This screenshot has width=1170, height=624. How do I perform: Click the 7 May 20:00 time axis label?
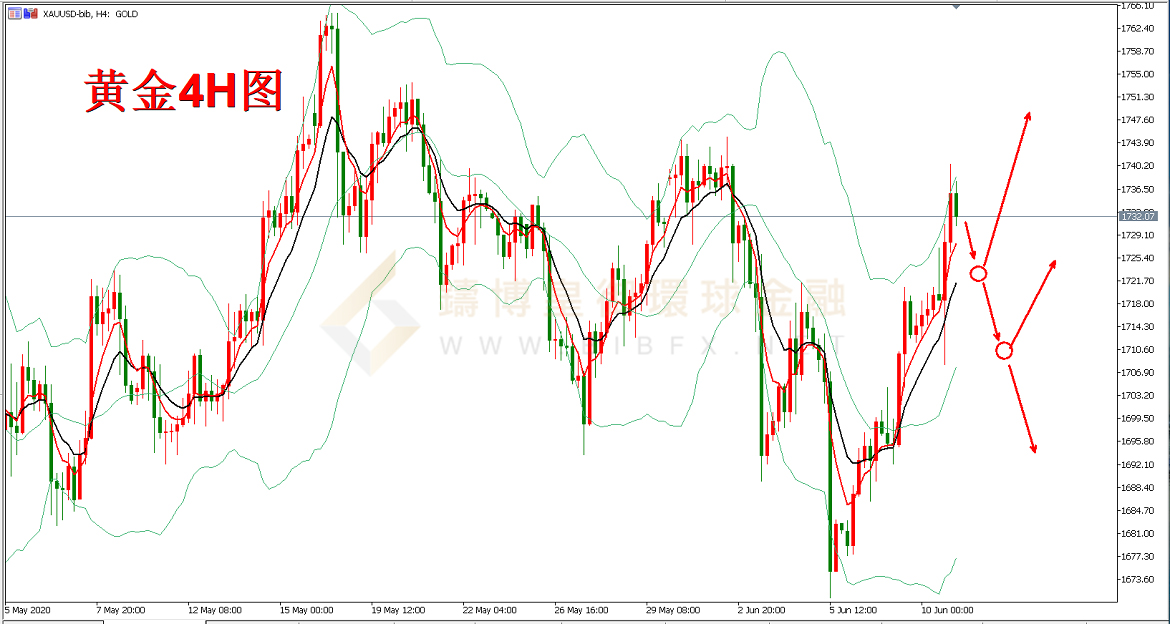(122, 609)
